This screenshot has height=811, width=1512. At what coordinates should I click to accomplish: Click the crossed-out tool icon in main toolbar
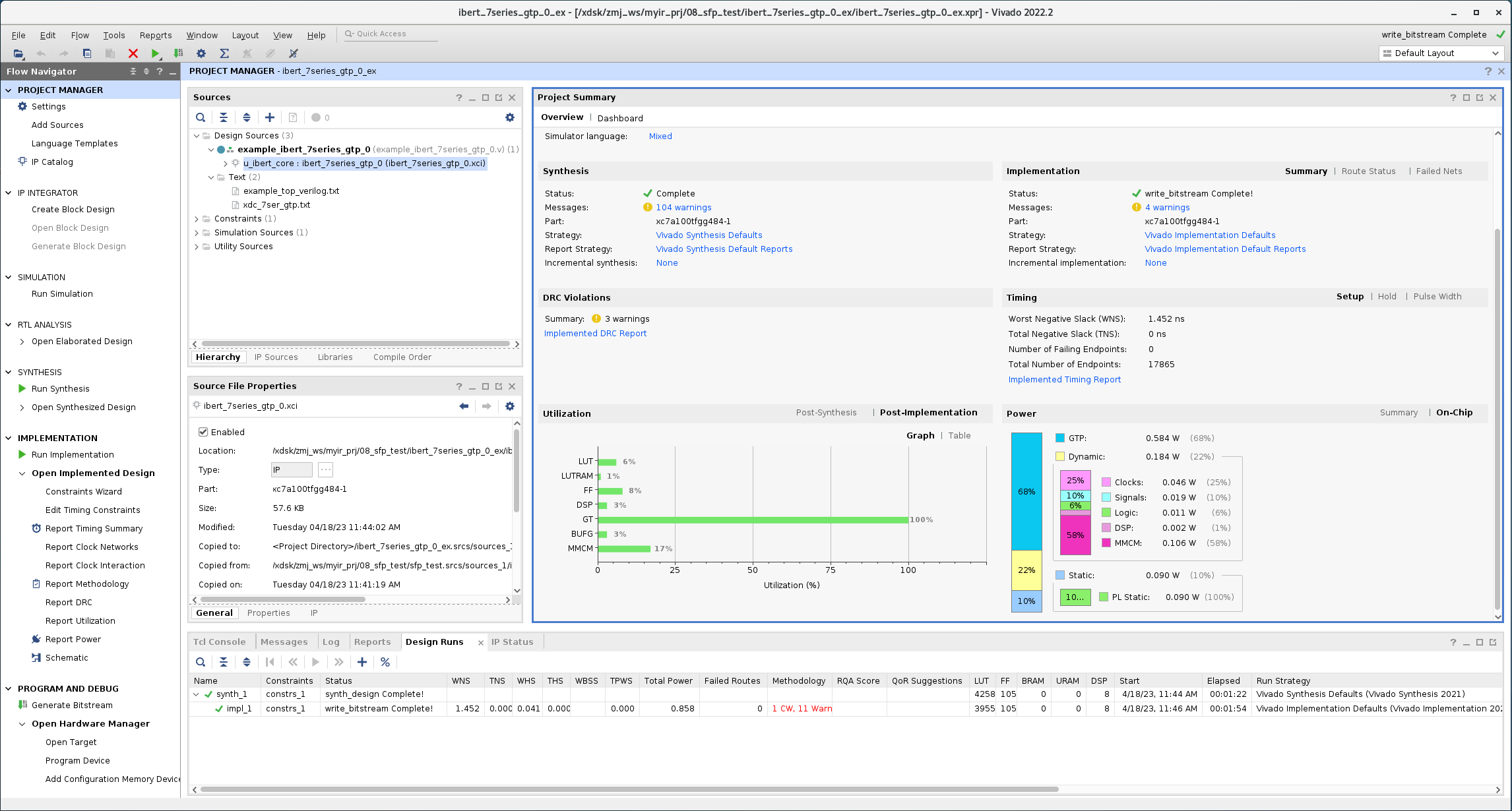pyautogui.click(x=294, y=53)
